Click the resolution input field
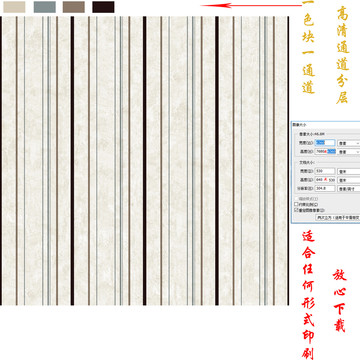 (x=325, y=189)
